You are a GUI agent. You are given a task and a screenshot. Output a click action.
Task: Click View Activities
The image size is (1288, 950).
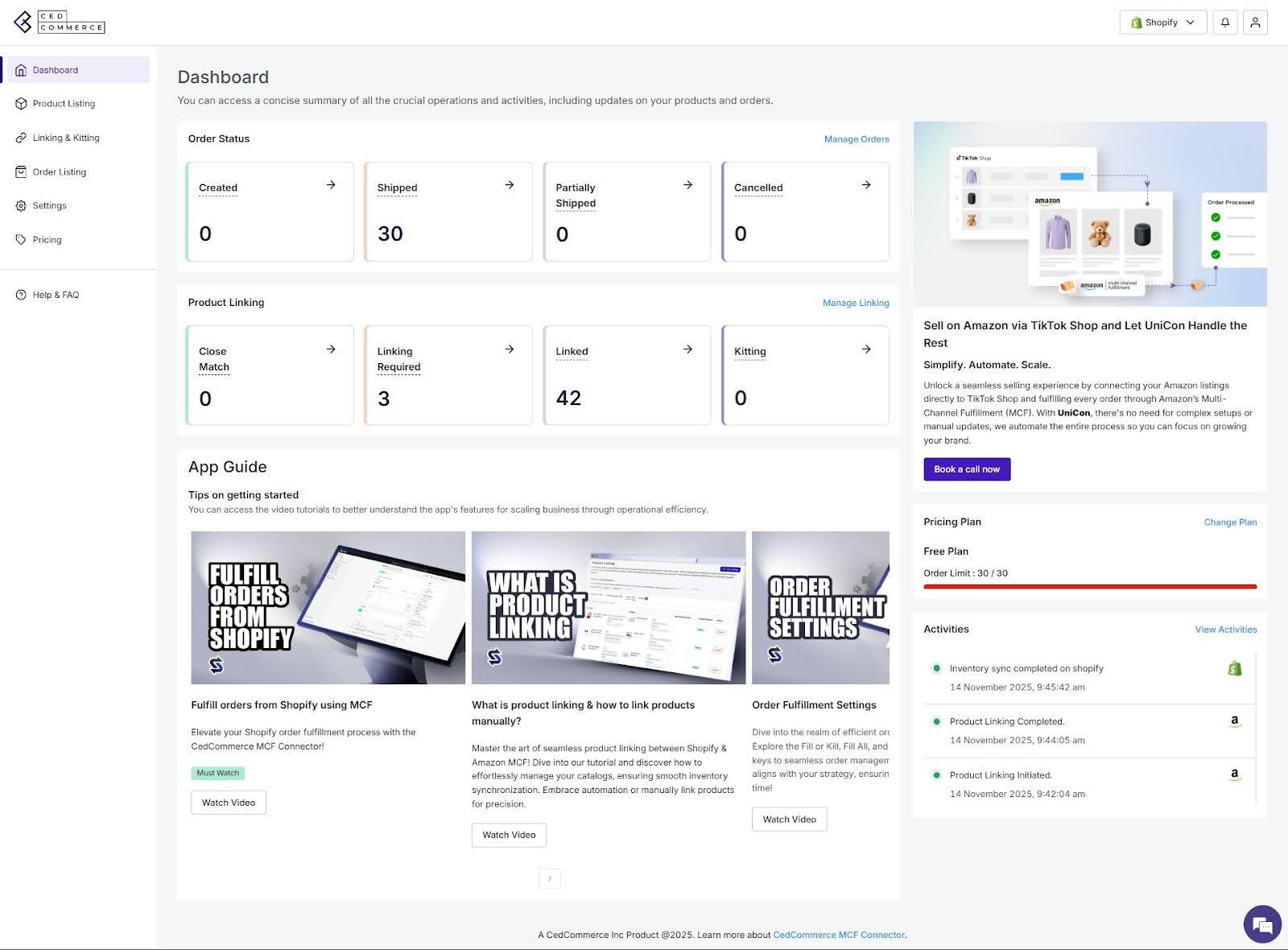pos(1225,630)
